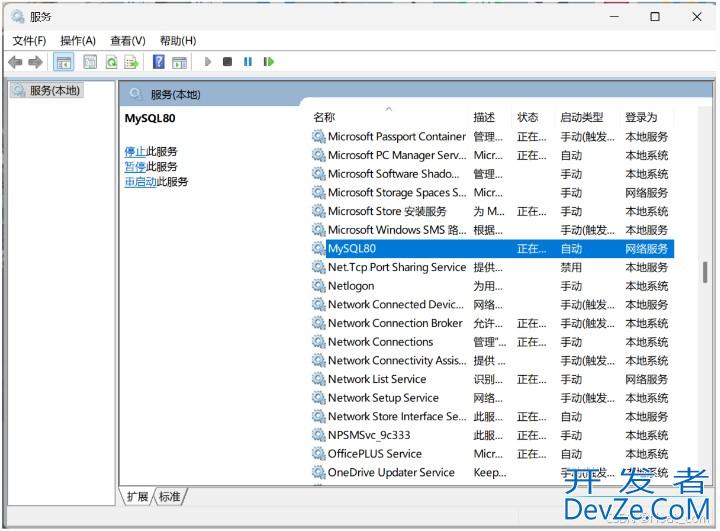Image resolution: width=720 pixels, height=531 pixels.
Task: Click the Properties toolbar icon
Action: click(x=90, y=62)
